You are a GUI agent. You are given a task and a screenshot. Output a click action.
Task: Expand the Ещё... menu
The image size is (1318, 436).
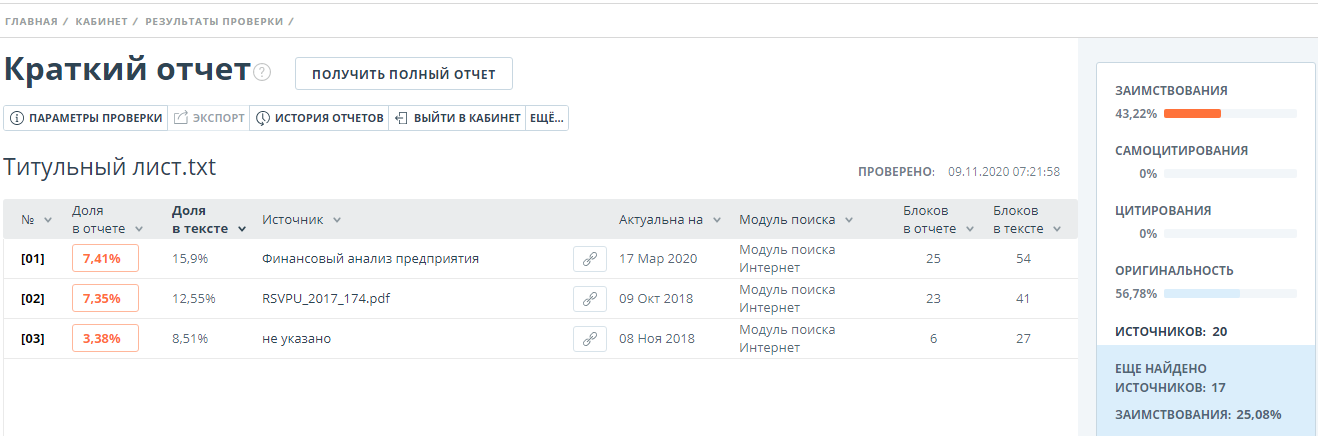547,118
